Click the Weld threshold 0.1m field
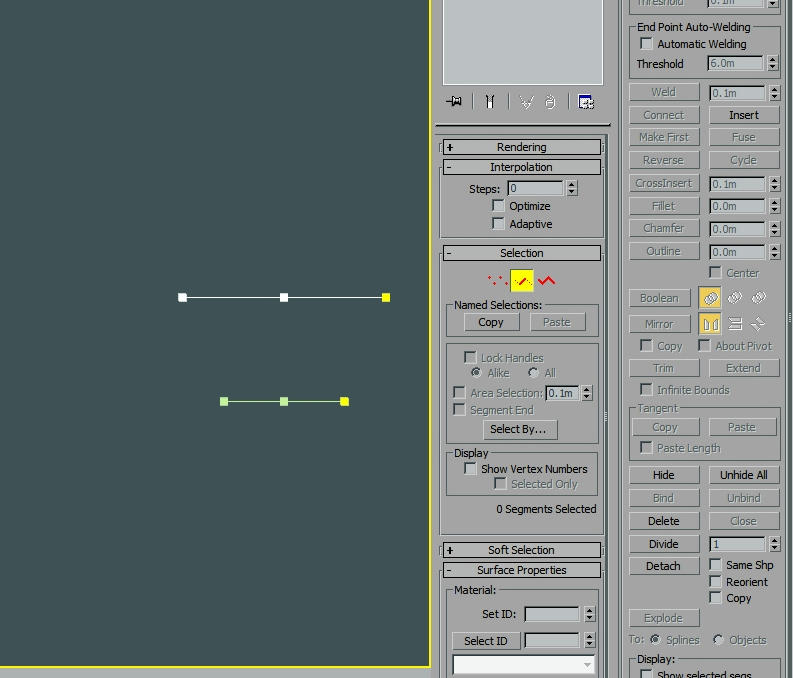 pos(737,93)
